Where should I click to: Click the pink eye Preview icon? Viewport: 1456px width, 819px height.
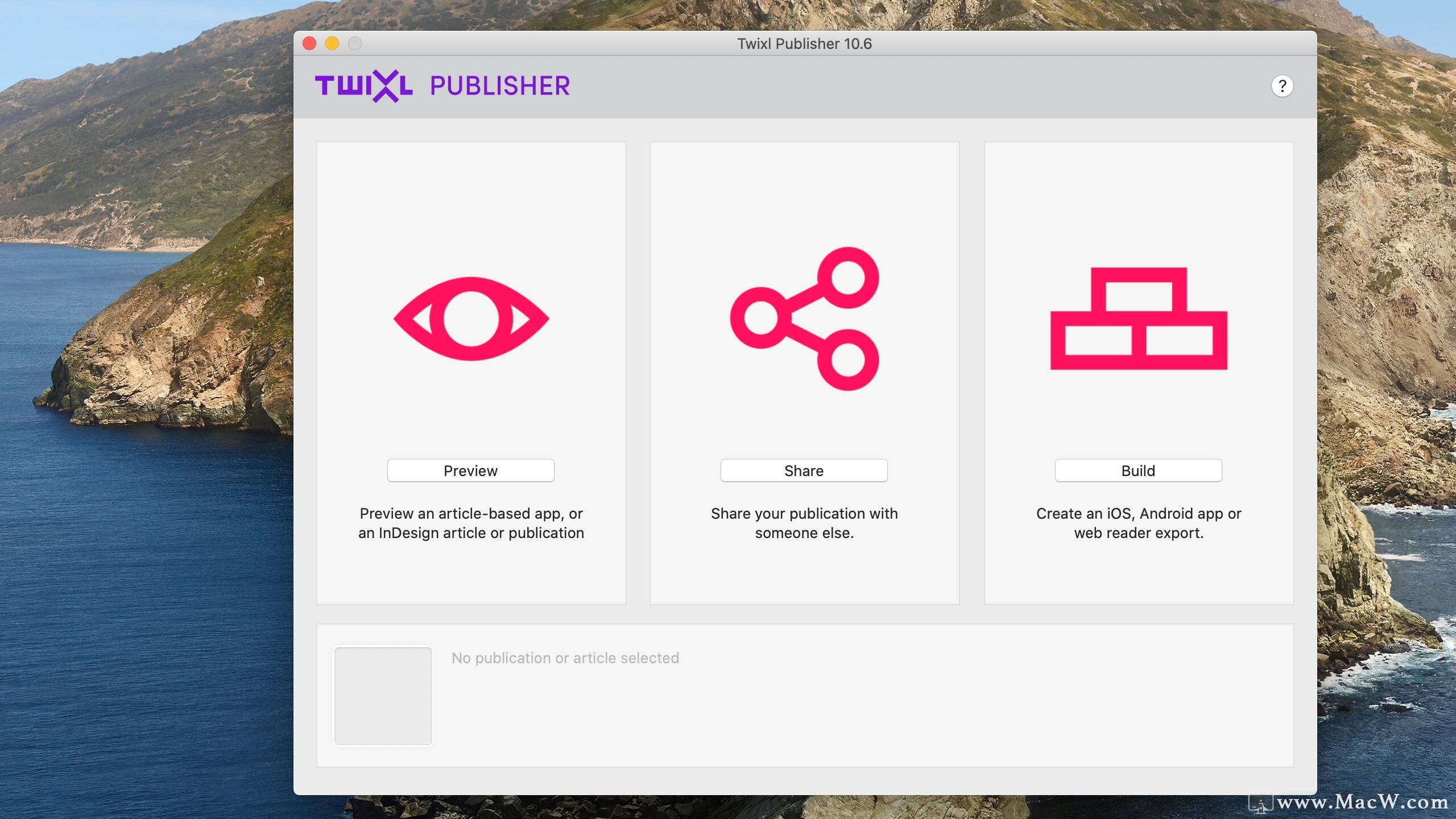[x=471, y=318]
